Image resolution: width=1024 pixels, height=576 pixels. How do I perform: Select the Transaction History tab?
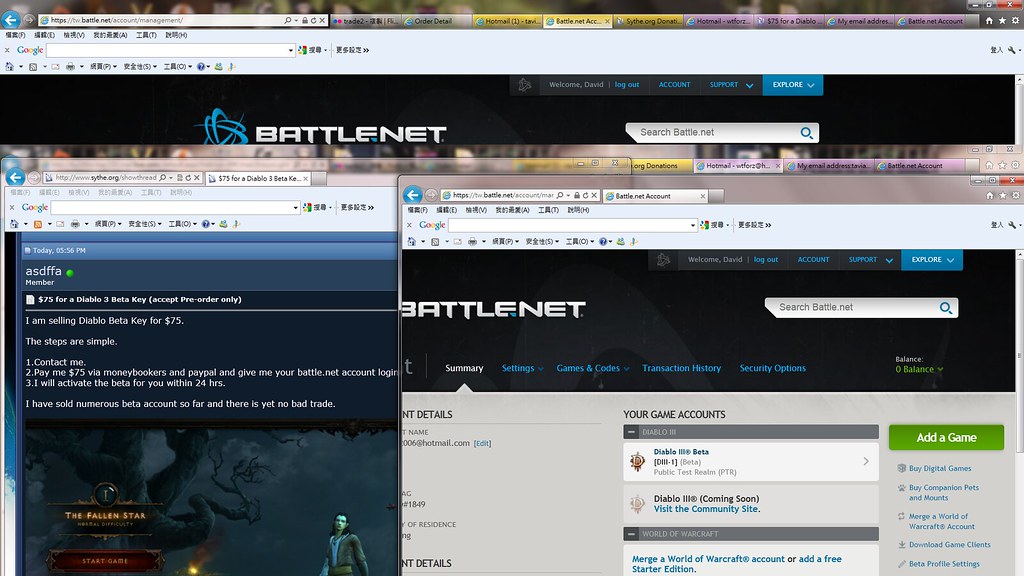(x=681, y=368)
